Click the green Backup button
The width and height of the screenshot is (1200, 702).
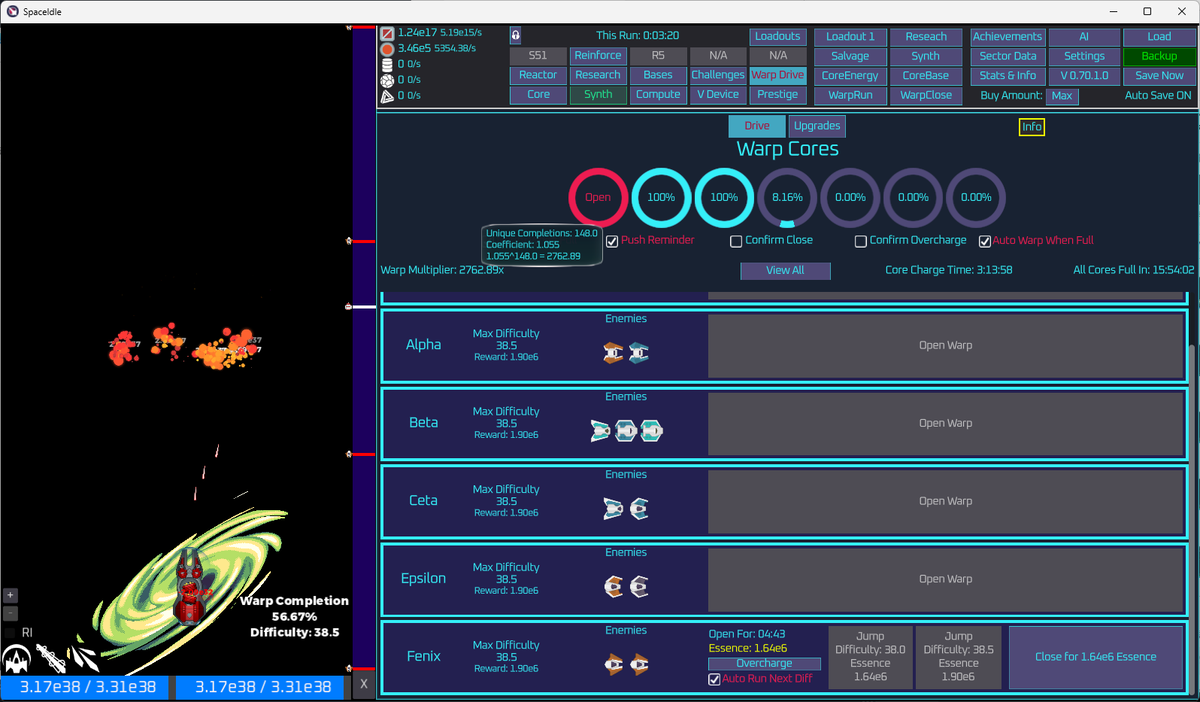pos(1159,56)
